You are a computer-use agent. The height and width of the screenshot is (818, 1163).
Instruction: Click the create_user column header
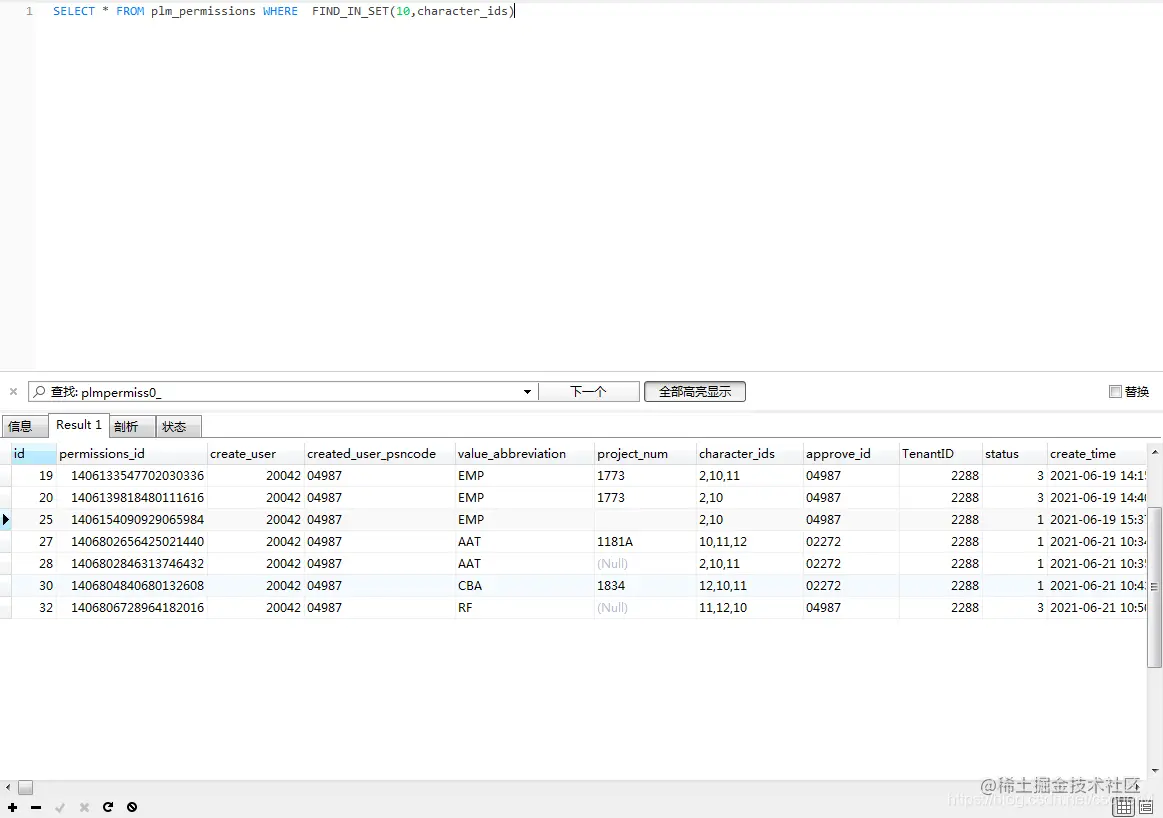click(x=256, y=453)
